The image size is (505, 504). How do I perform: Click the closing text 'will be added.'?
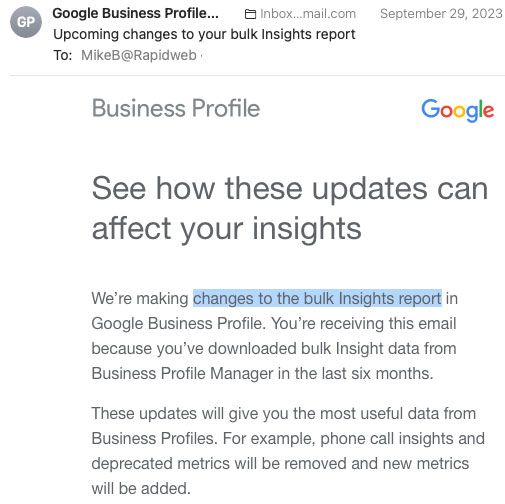click(141, 489)
